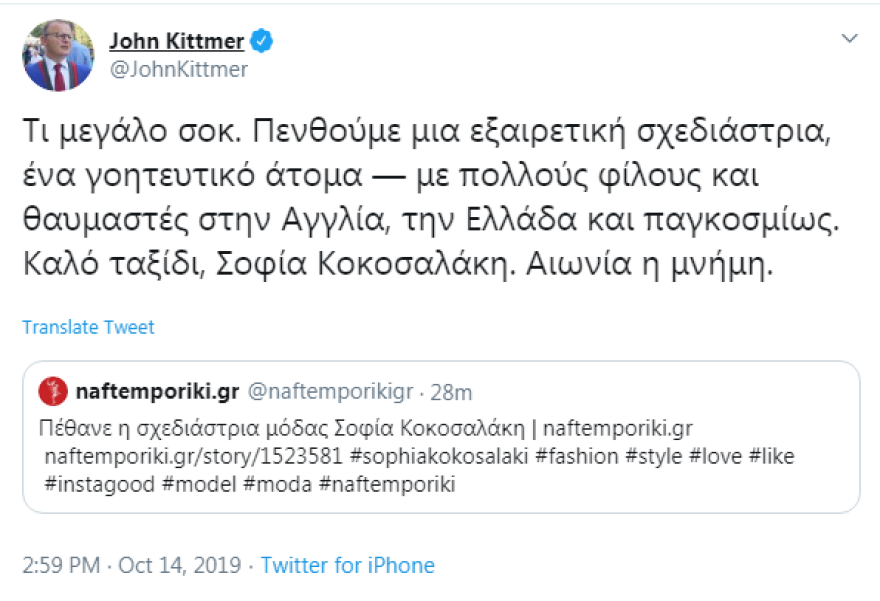The height and width of the screenshot is (601, 880).
Task: Click the blue verified badge next to John Kittmer
Action: tap(260, 40)
